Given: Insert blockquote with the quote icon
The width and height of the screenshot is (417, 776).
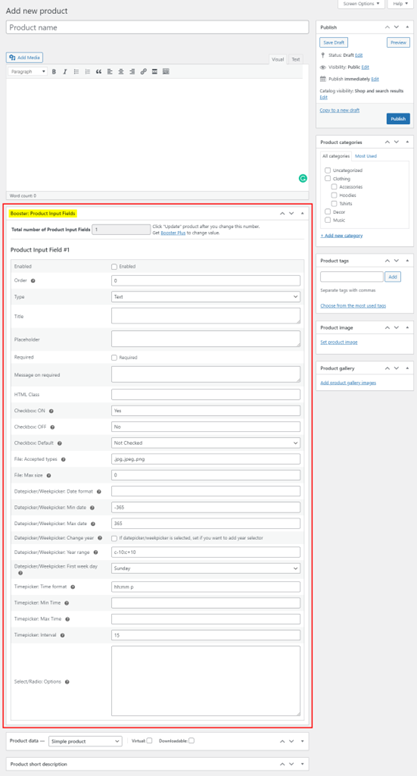Looking at the screenshot, I should pos(98,72).
